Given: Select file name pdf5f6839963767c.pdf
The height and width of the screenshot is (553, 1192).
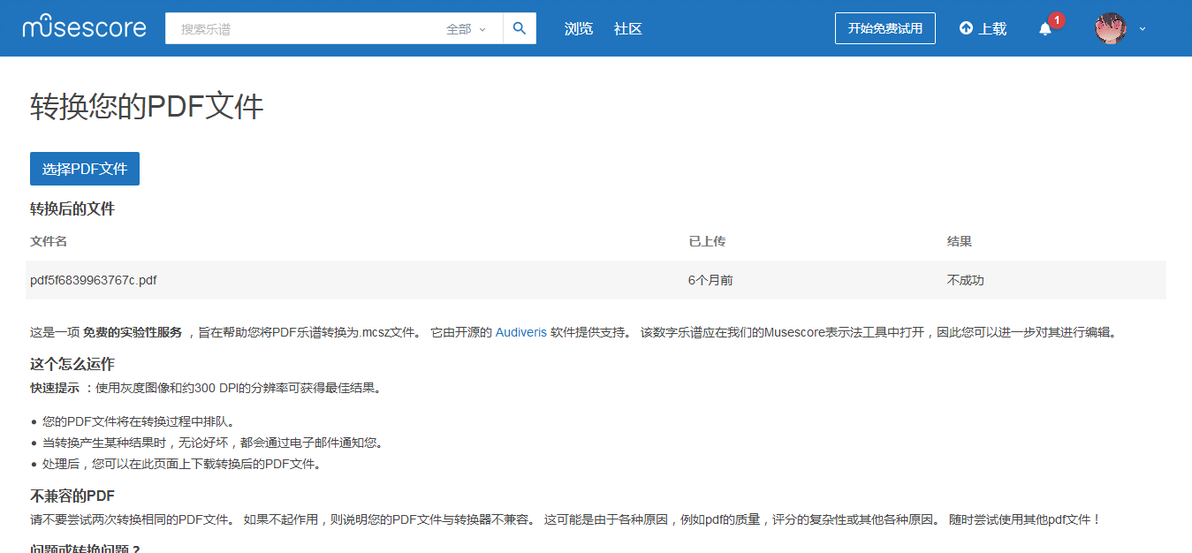Looking at the screenshot, I should pos(94,280).
